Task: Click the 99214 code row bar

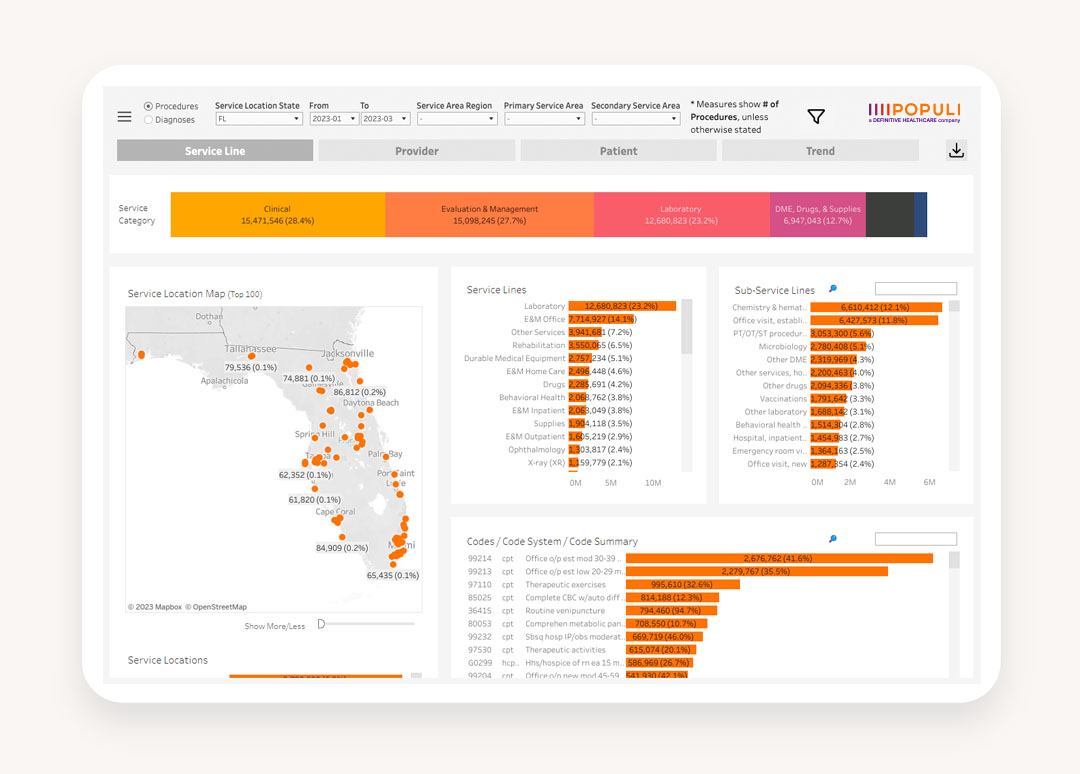Action: (779, 558)
